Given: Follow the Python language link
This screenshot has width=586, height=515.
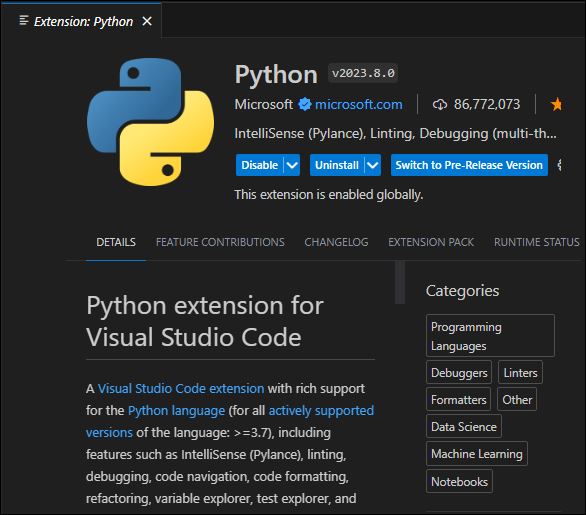Looking at the screenshot, I should pos(176,411).
